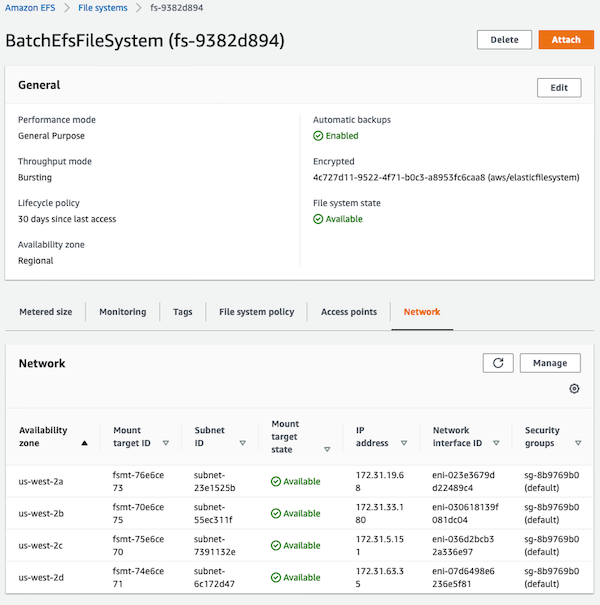
Task: Click the orange Attach button
Action: (566, 40)
